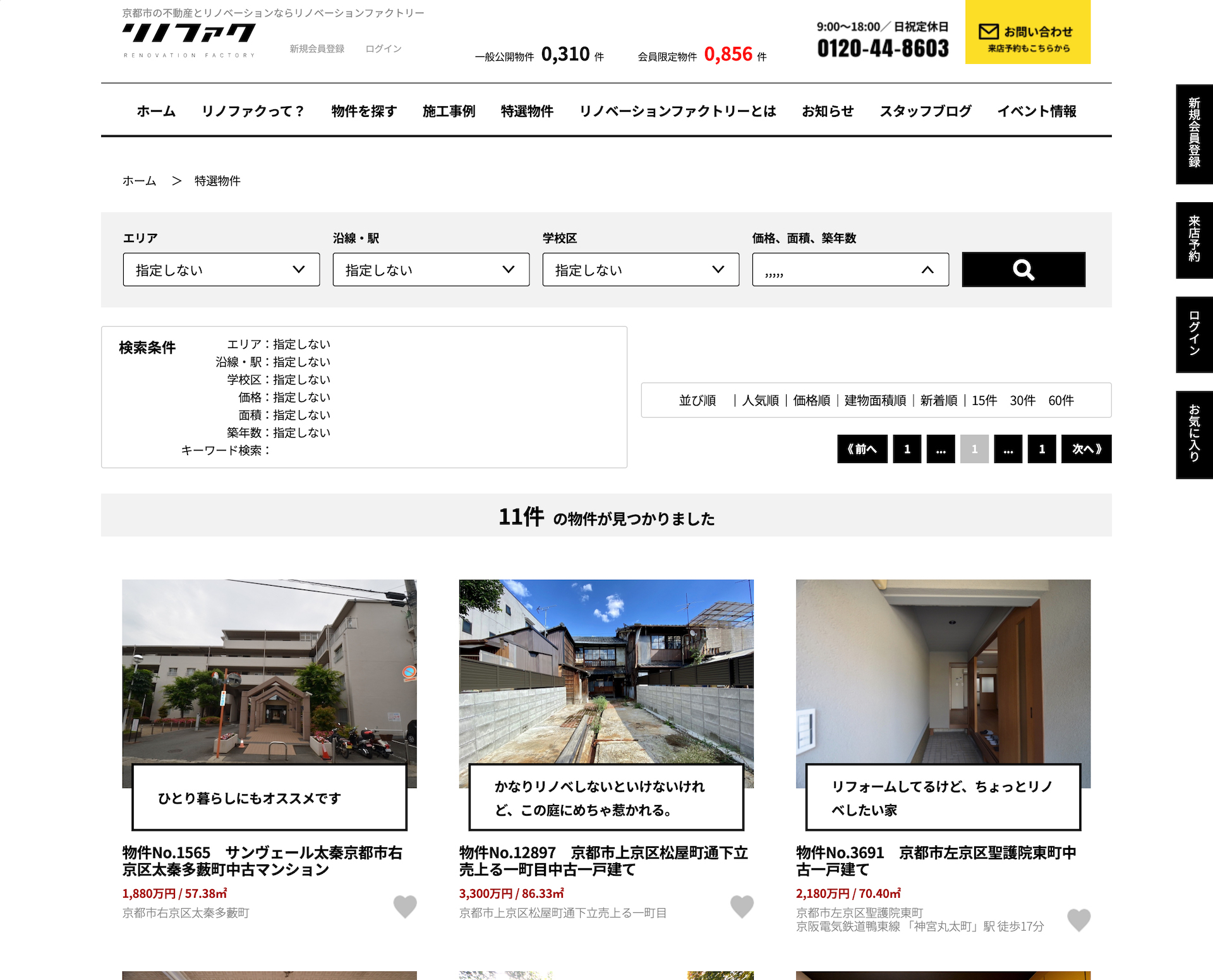Open the エリア dropdown

[x=221, y=270]
